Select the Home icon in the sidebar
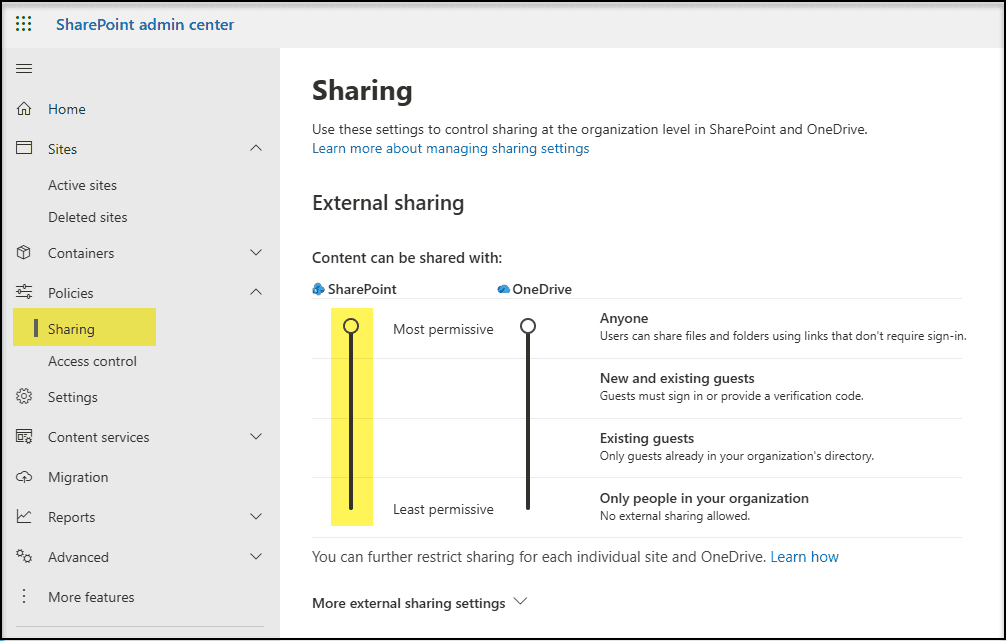 [x=24, y=109]
